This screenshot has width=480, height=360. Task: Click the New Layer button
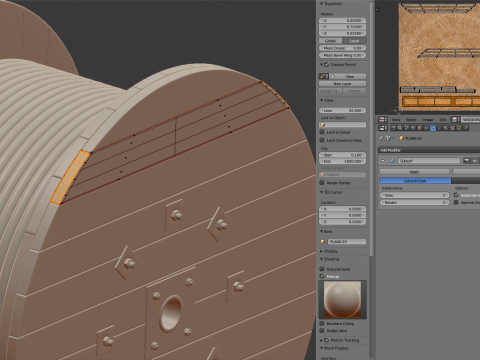(342, 84)
